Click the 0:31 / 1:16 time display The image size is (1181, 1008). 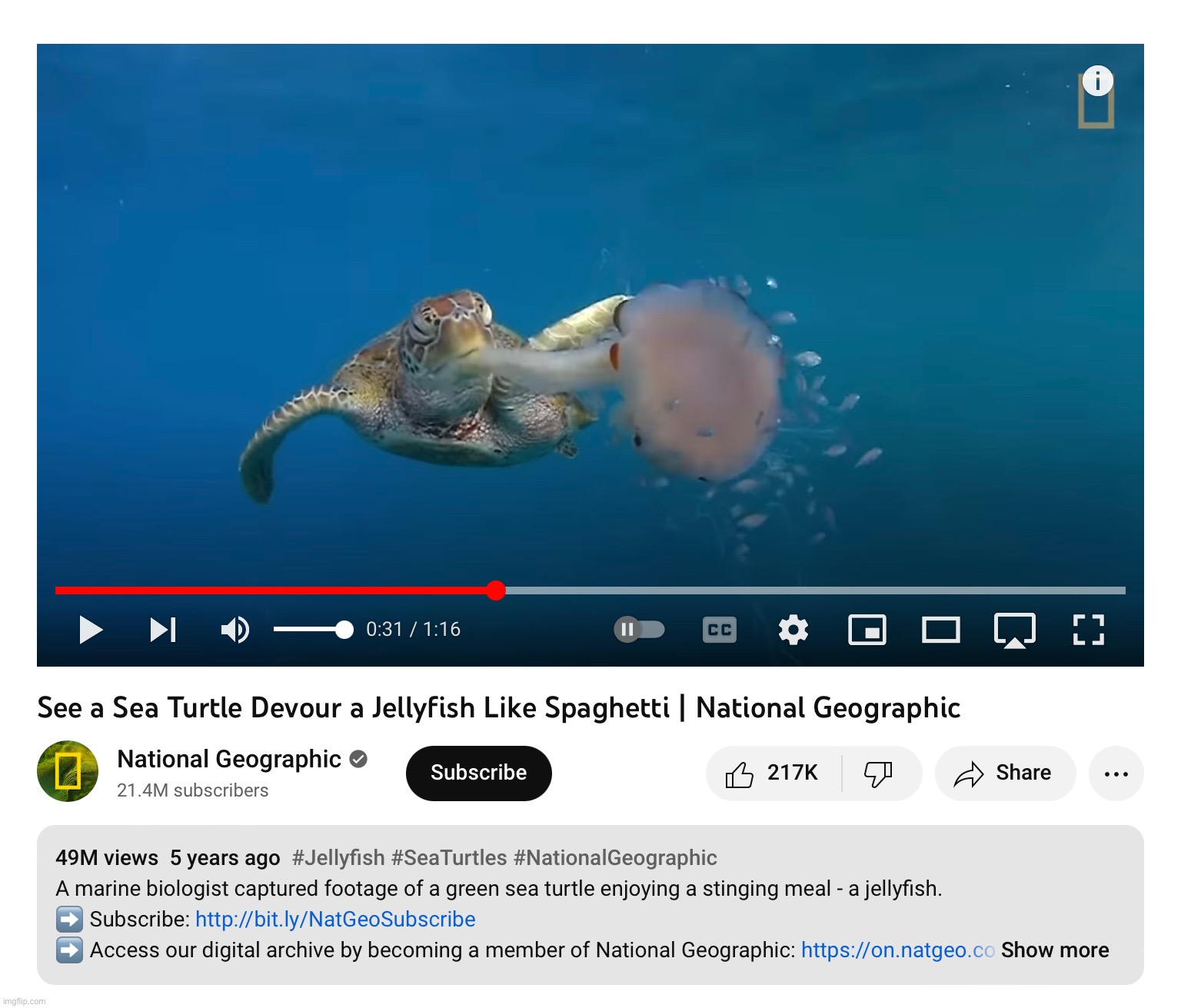[413, 630]
